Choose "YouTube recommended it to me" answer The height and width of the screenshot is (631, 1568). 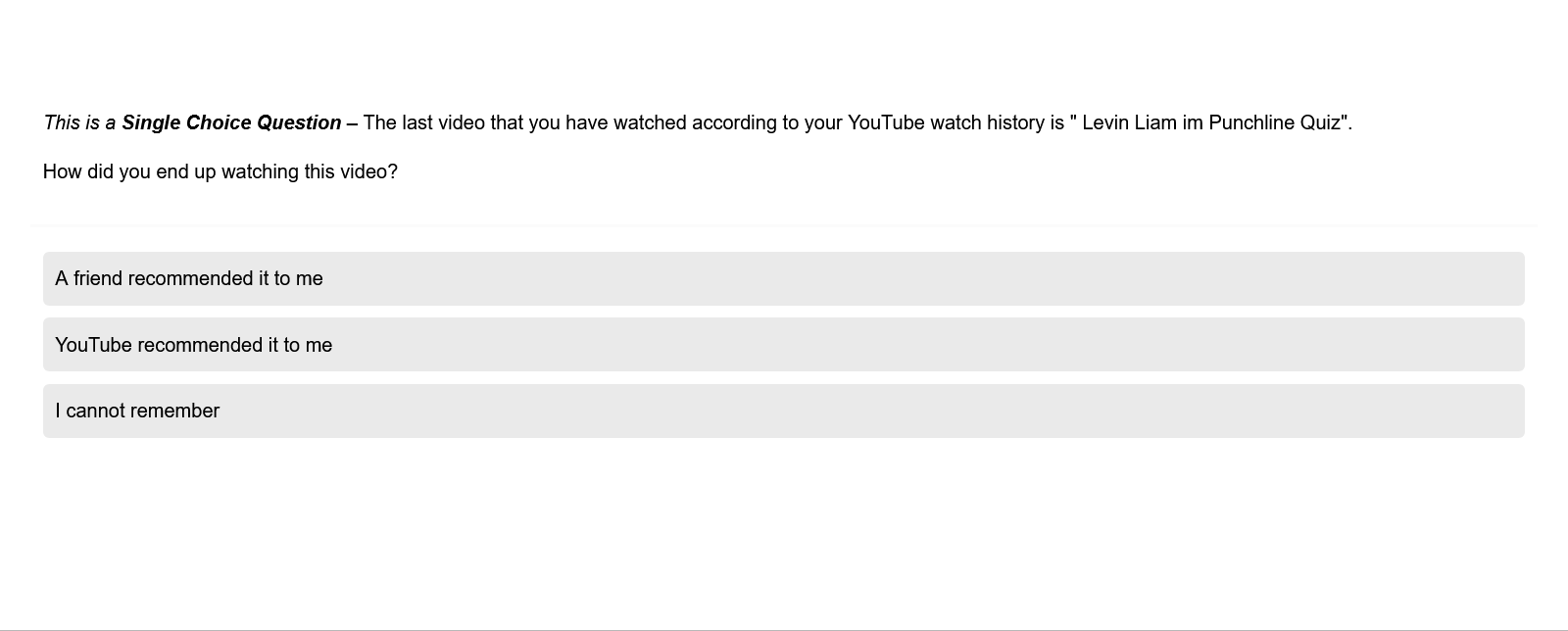[x=193, y=345]
